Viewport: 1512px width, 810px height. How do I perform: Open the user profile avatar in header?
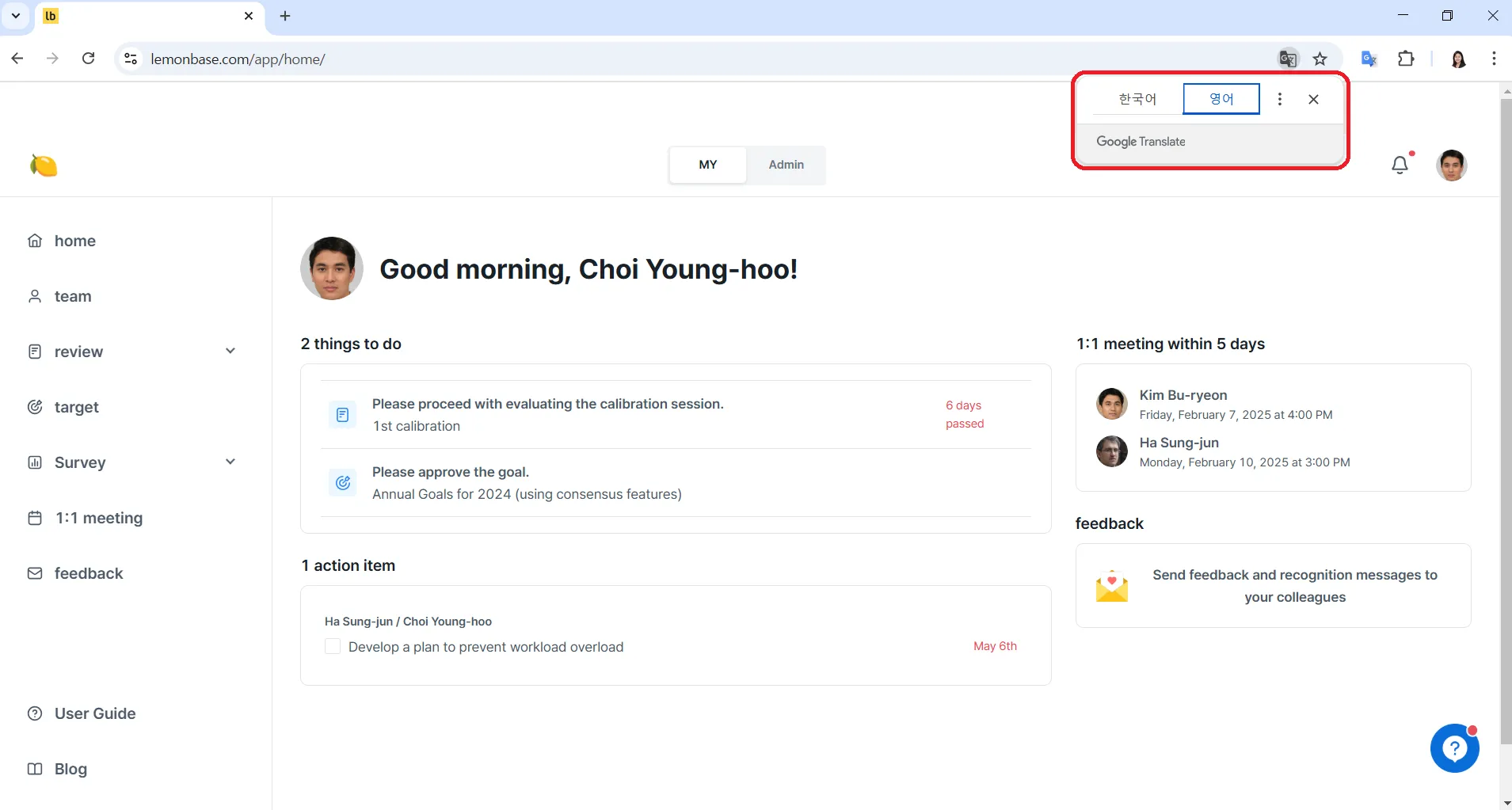pyautogui.click(x=1451, y=165)
